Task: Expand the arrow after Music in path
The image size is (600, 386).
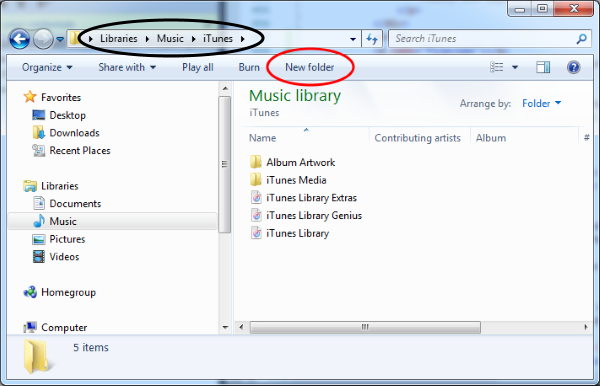Action: pyautogui.click(x=194, y=39)
